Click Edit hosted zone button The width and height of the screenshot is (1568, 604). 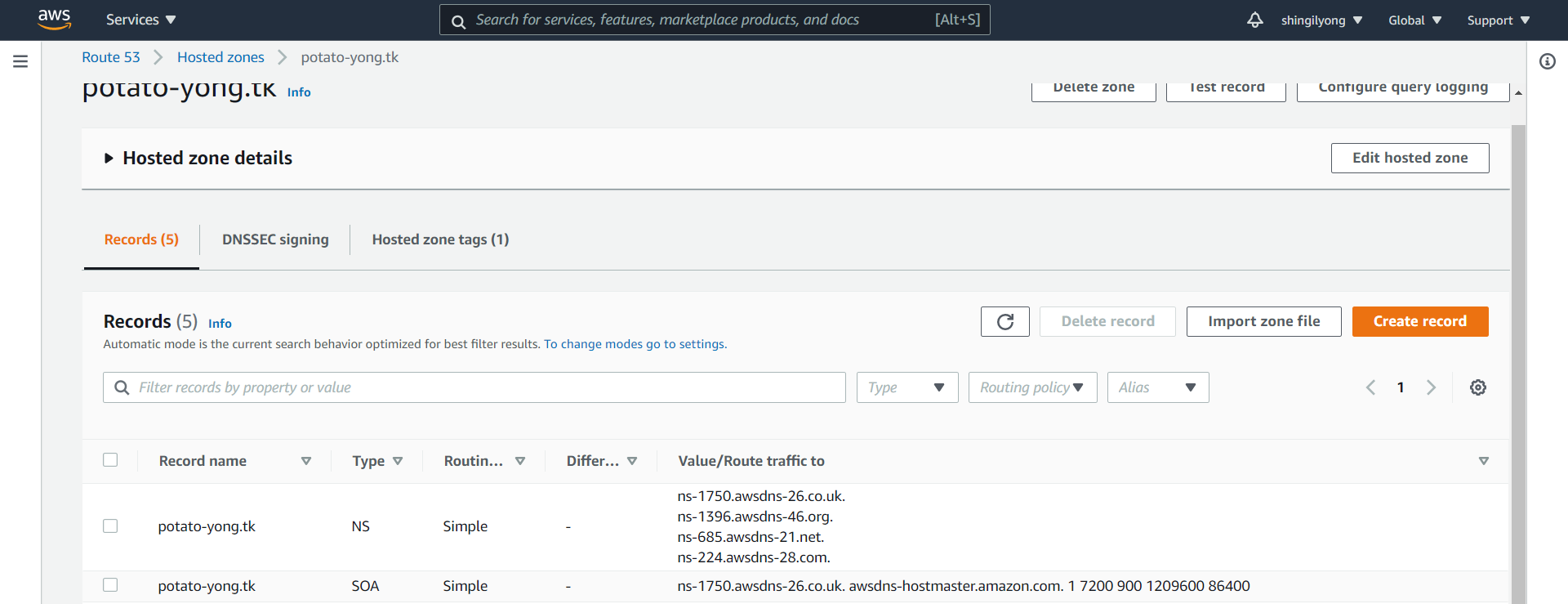point(1410,158)
